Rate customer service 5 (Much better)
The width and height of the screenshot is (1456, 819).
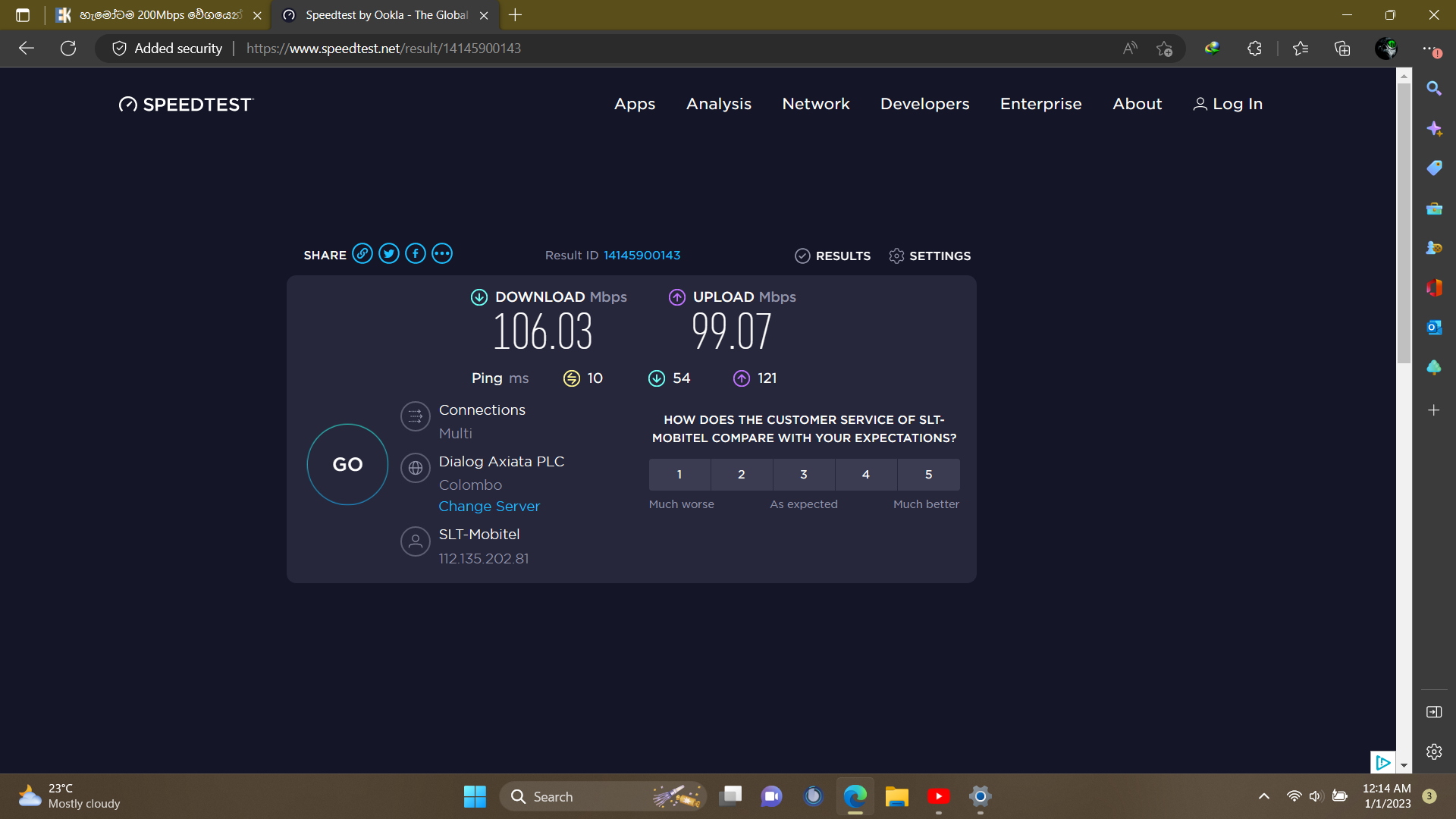[x=929, y=475]
